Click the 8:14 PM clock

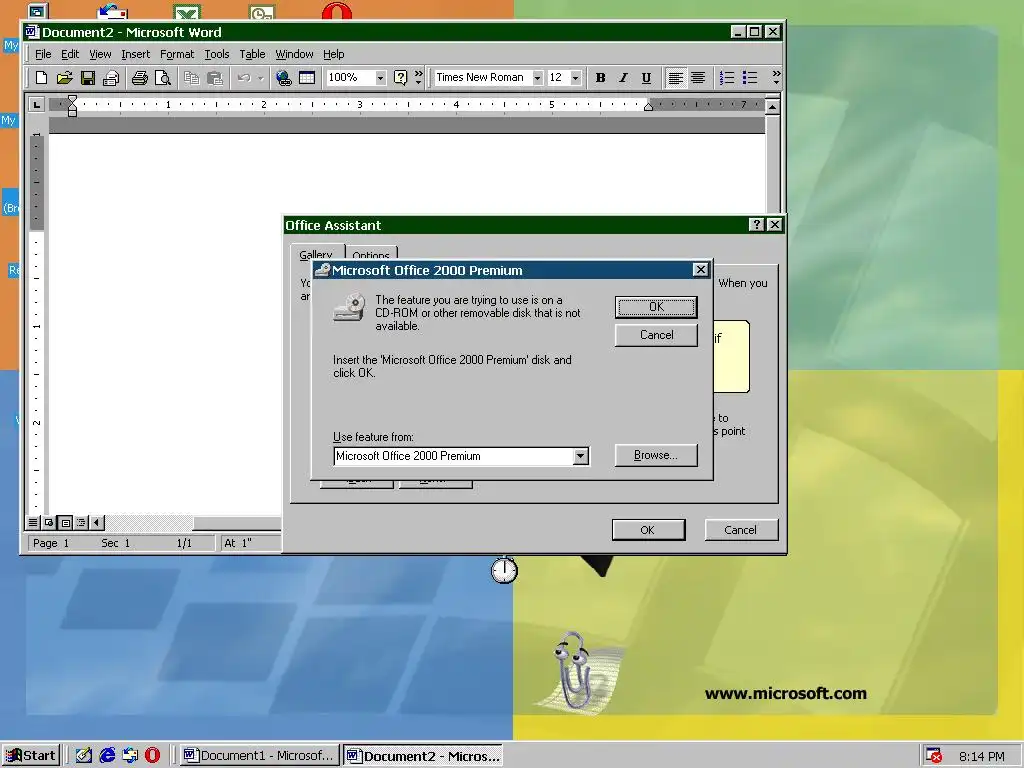pyautogui.click(x=982, y=756)
